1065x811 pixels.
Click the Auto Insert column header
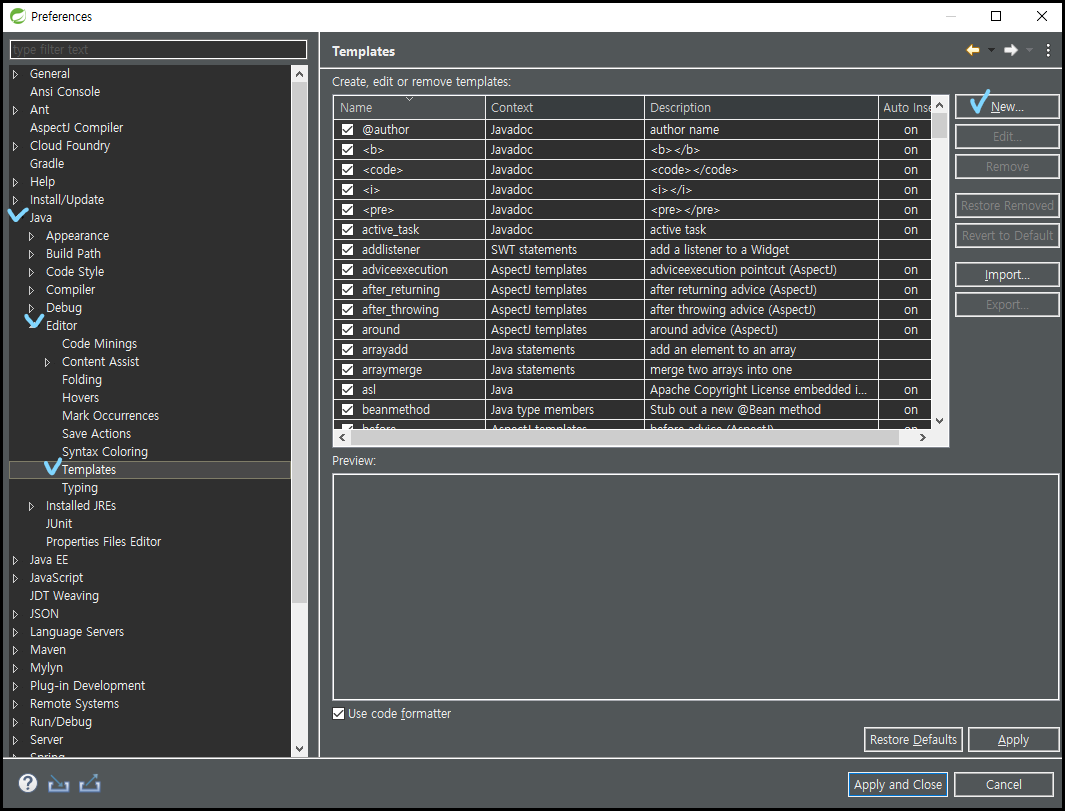pyautogui.click(x=905, y=107)
